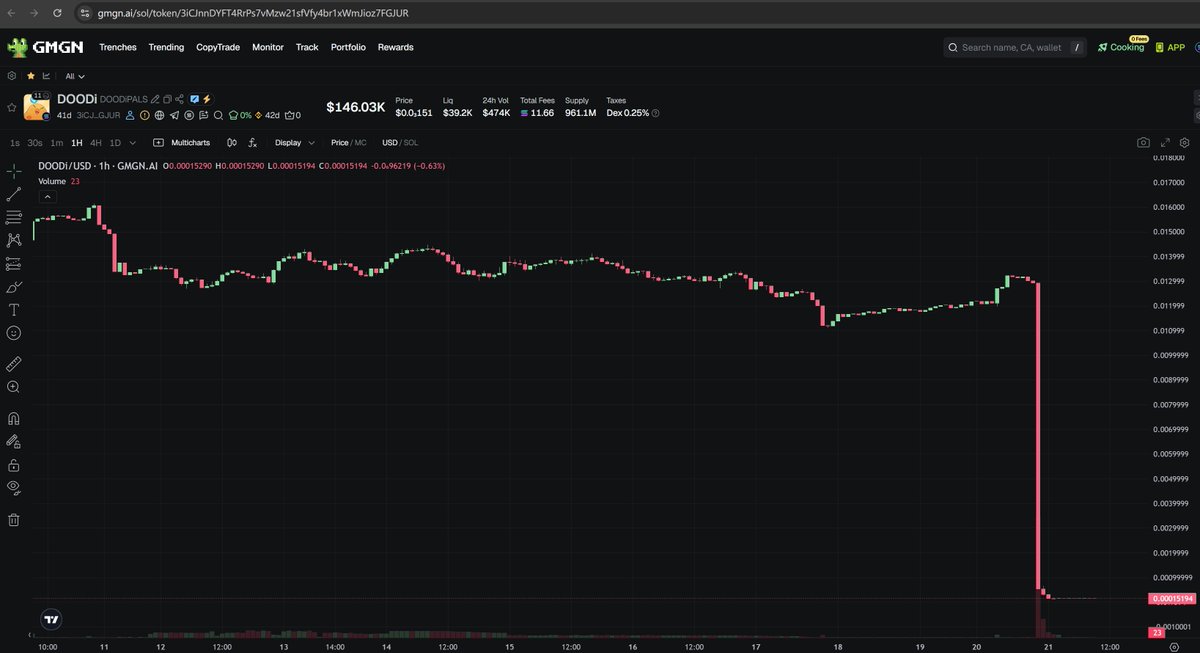Take a chart snapshot with camera icon

pos(1143,143)
